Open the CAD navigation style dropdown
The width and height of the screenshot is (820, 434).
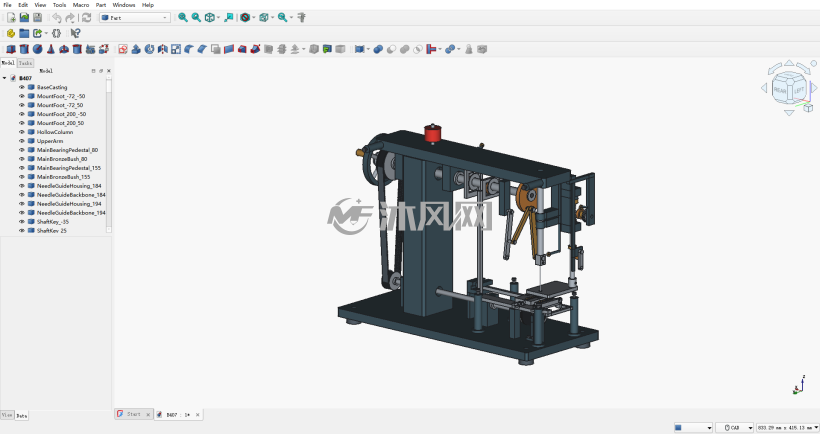click(734, 428)
